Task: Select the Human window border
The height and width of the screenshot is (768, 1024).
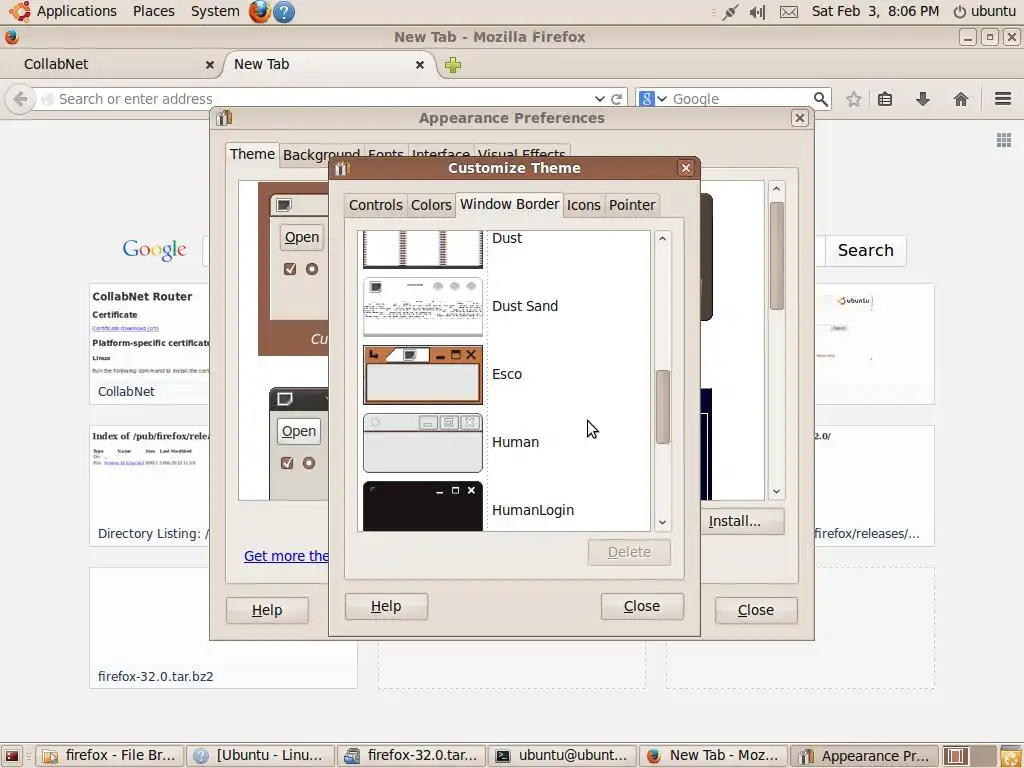Action: pos(505,442)
